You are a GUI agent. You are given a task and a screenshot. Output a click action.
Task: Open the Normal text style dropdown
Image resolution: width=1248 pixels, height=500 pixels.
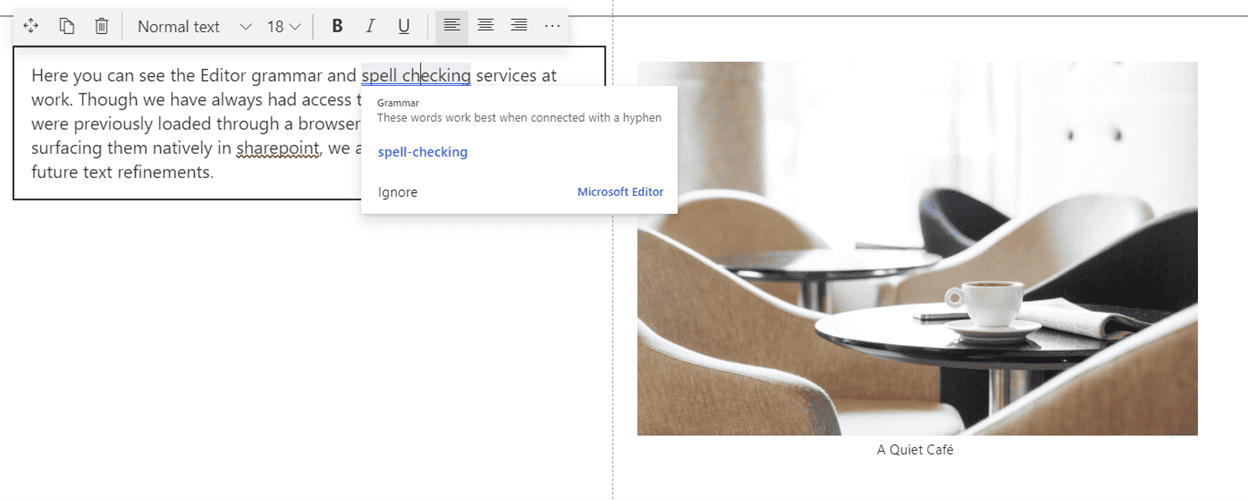pyautogui.click(x=194, y=27)
